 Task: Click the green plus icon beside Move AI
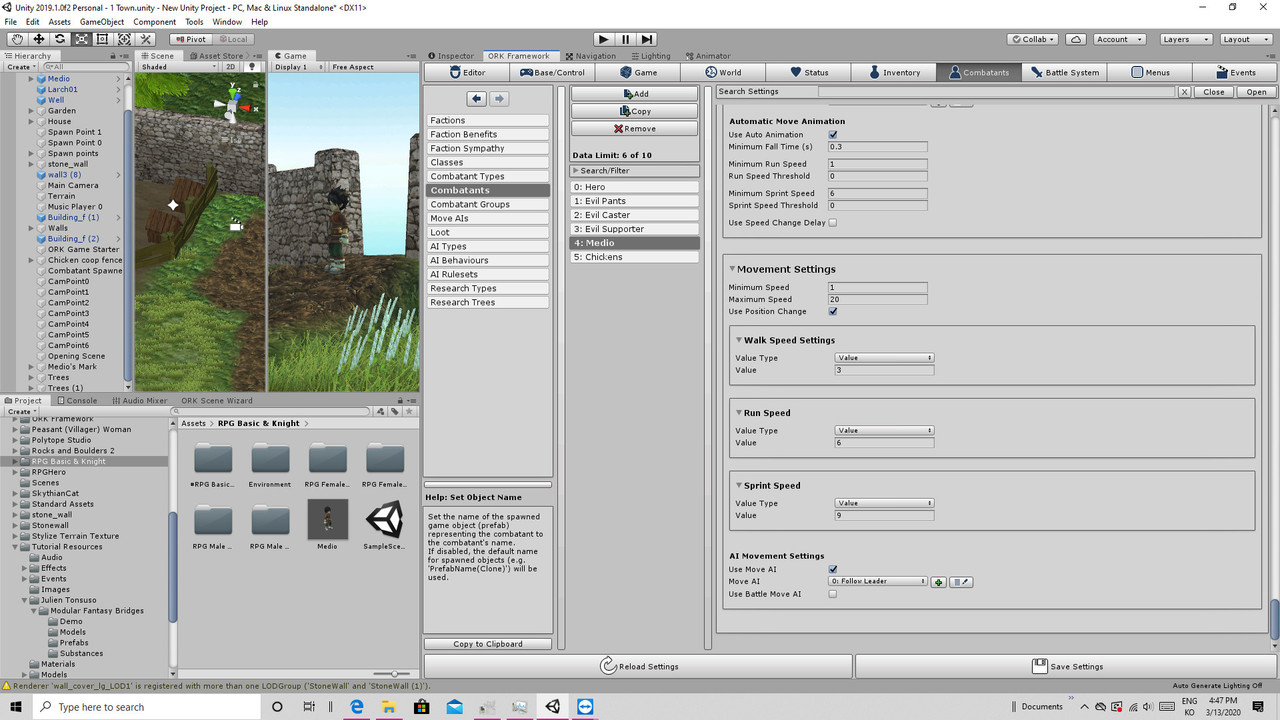click(x=938, y=582)
